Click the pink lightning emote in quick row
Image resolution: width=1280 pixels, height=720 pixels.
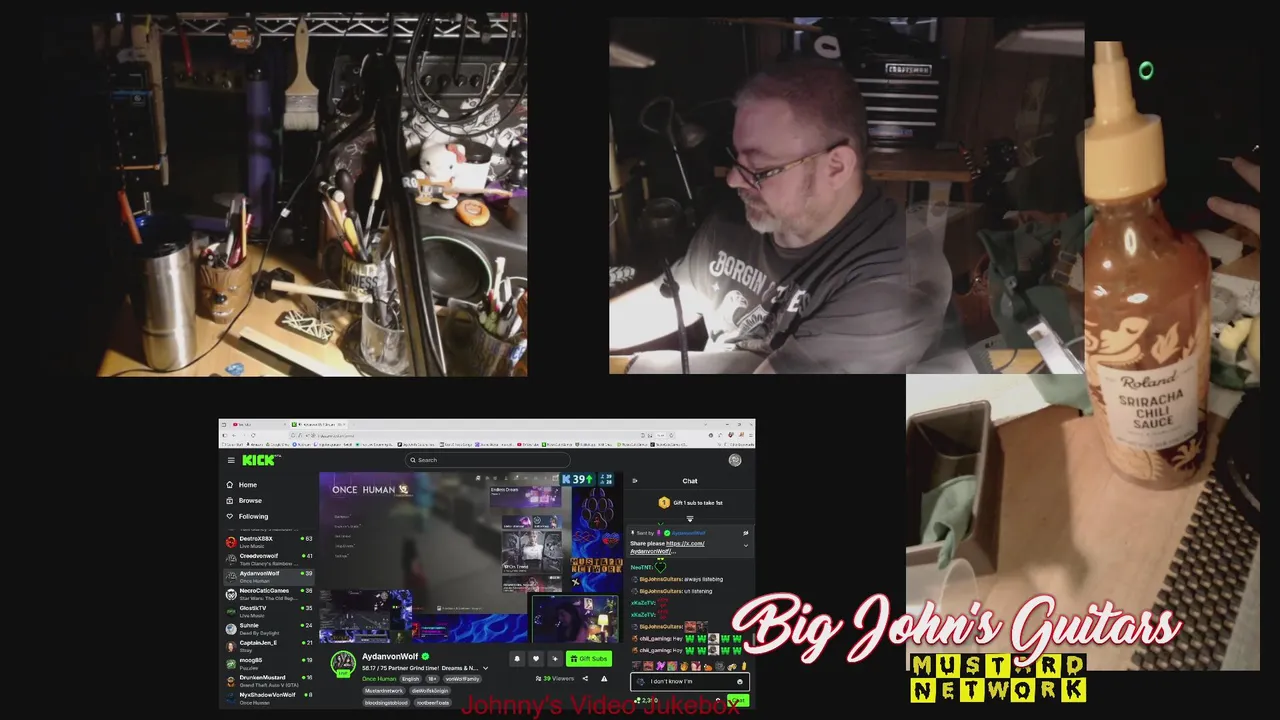point(660,668)
